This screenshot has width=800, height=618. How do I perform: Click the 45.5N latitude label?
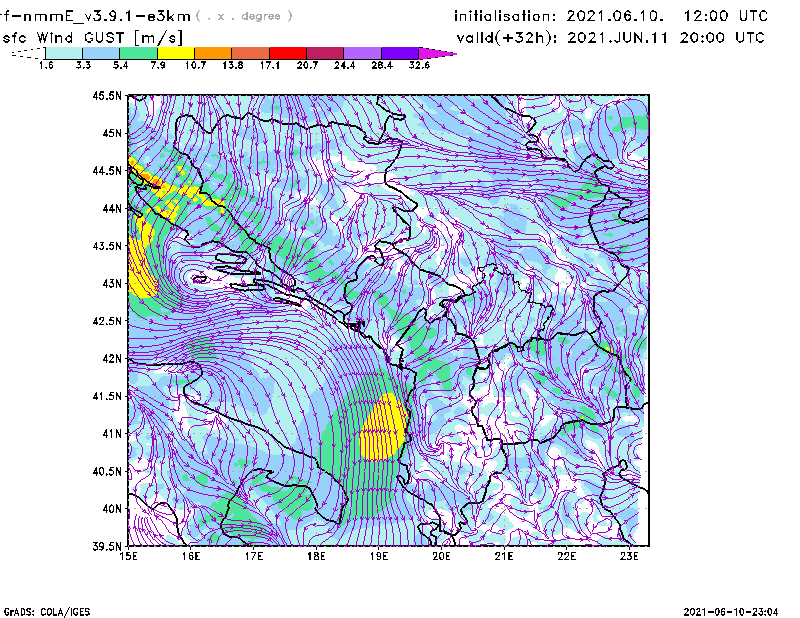pyautogui.click(x=107, y=95)
